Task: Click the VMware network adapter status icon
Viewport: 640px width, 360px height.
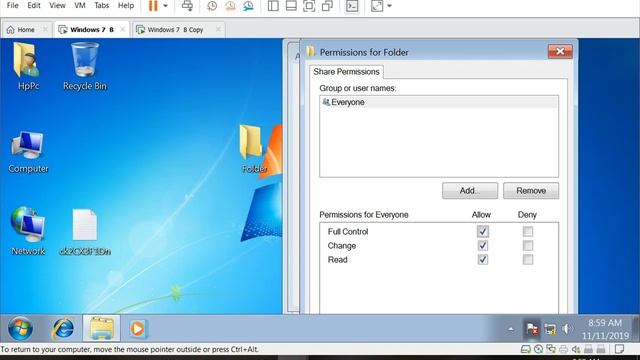Action: click(551, 349)
